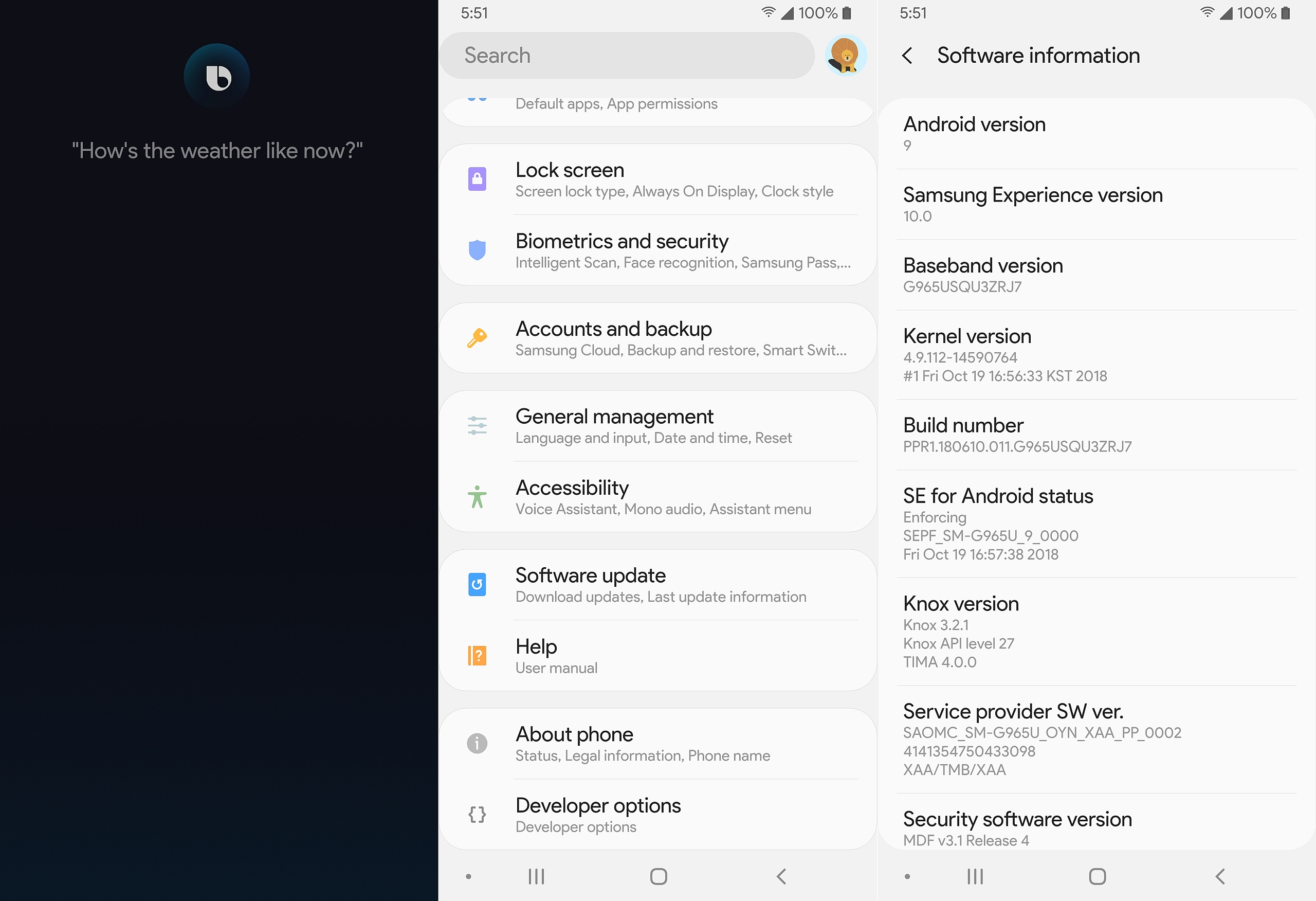Select the Knox version entry
The height and width of the screenshot is (901, 1316).
1096,632
